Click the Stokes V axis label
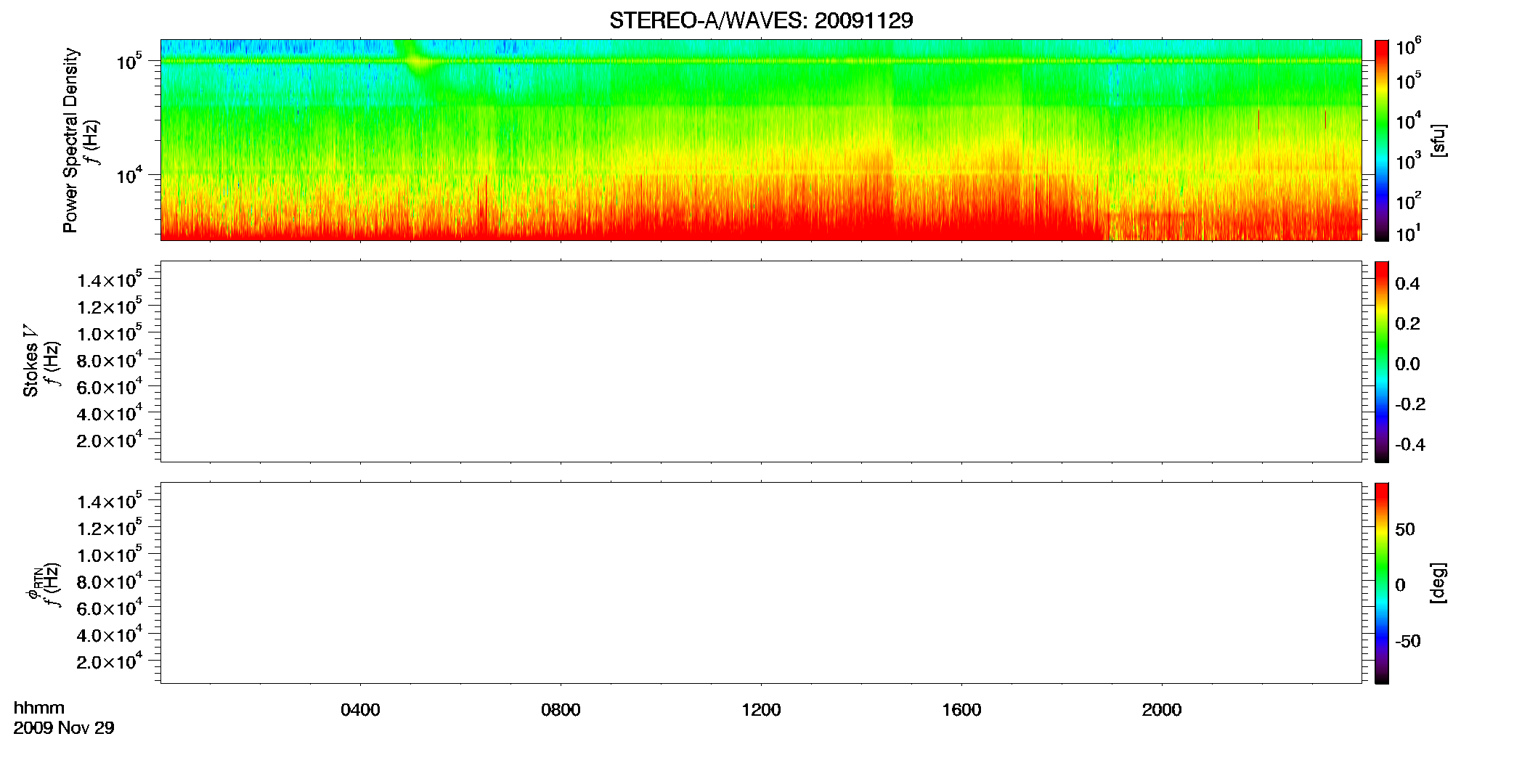Viewport: 1522px width, 784px height. 30,361
